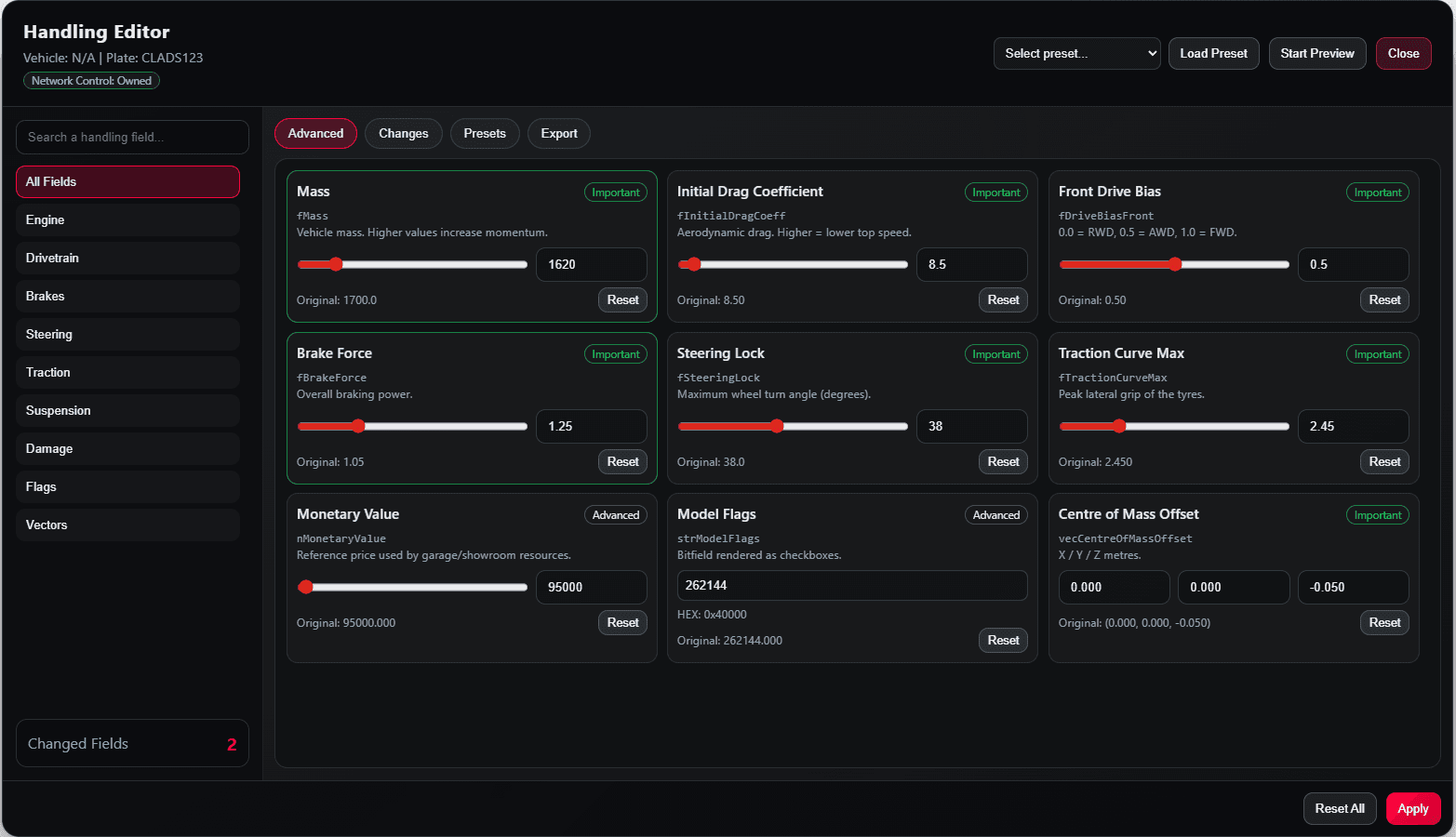Reset the Brake Force value
Screen dimensions: 1456x837
click(622, 461)
